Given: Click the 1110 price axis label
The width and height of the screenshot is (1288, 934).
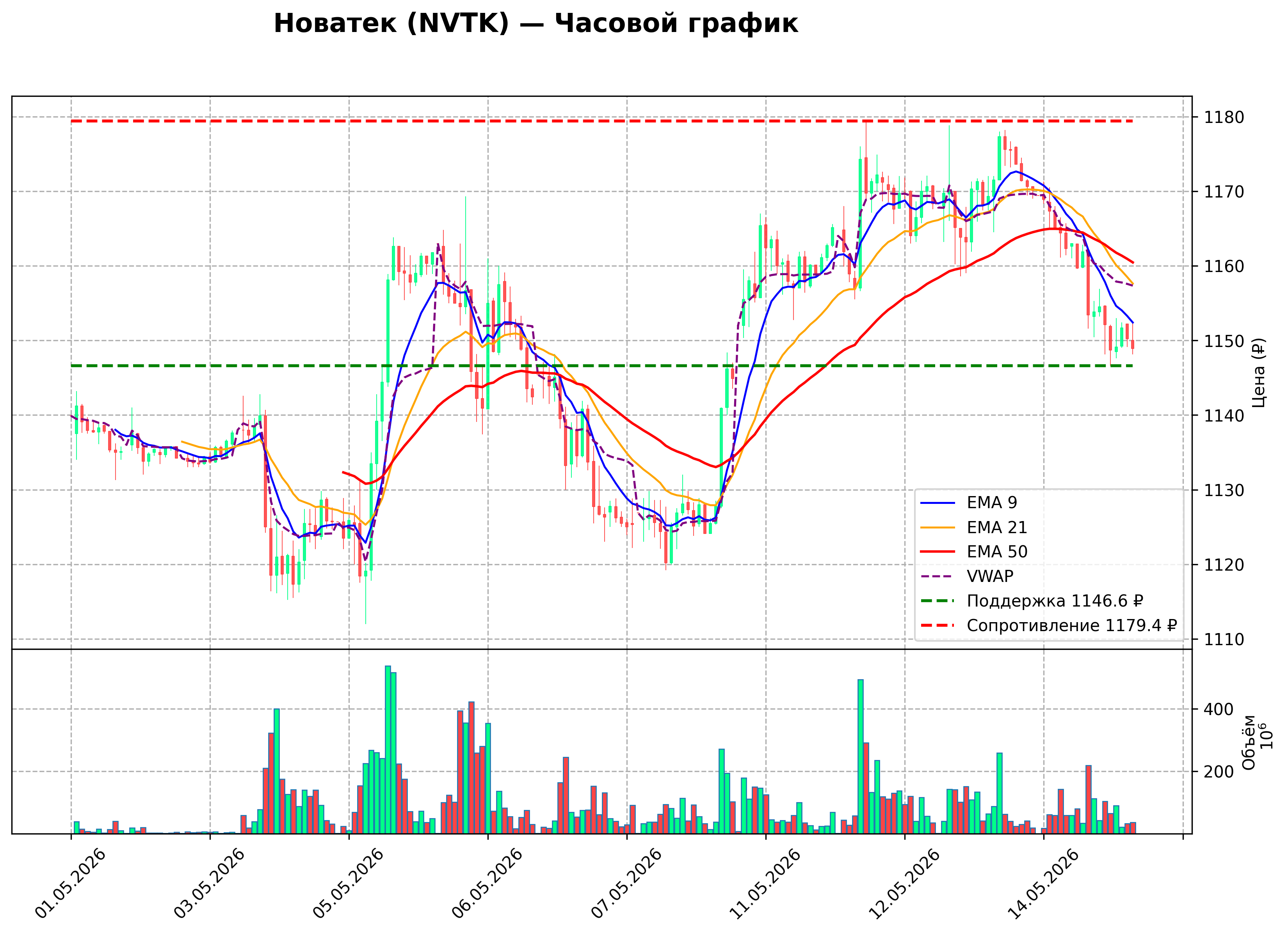Looking at the screenshot, I should [x=1224, y=639].
